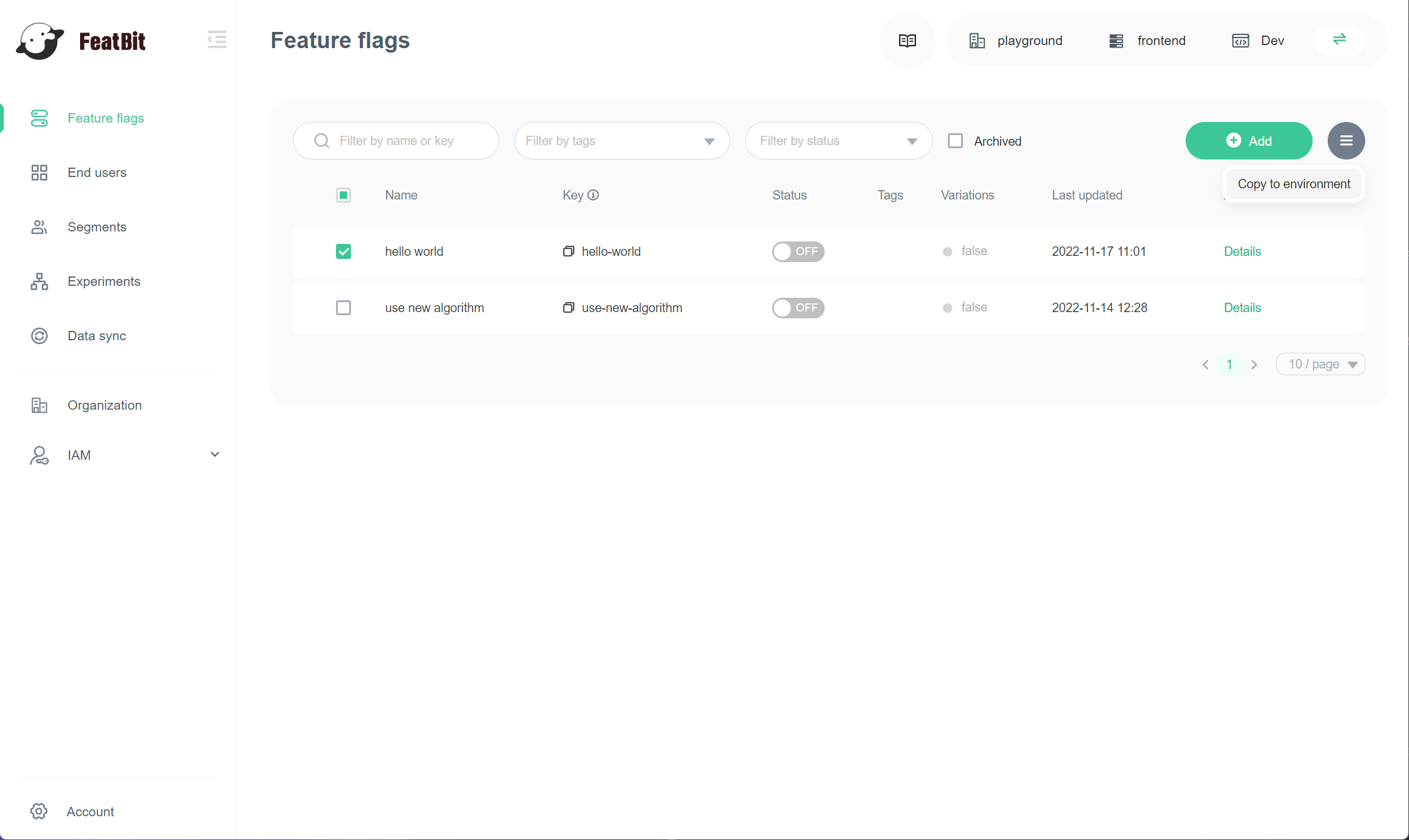Open the Filter by status dropdown
1409x840 pixels.
(x=838, y=141)
